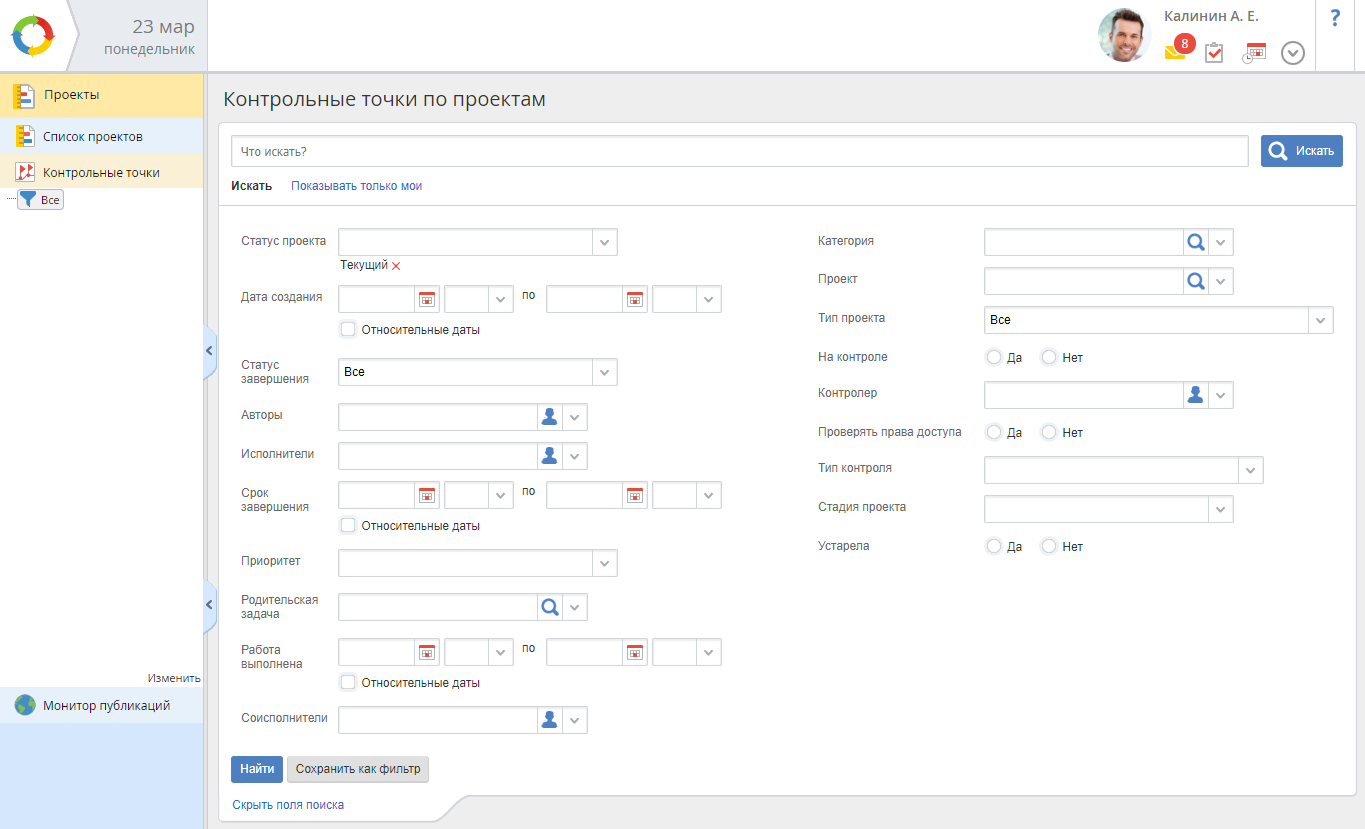Expand the Приоритет dropdown

[604, 564]
